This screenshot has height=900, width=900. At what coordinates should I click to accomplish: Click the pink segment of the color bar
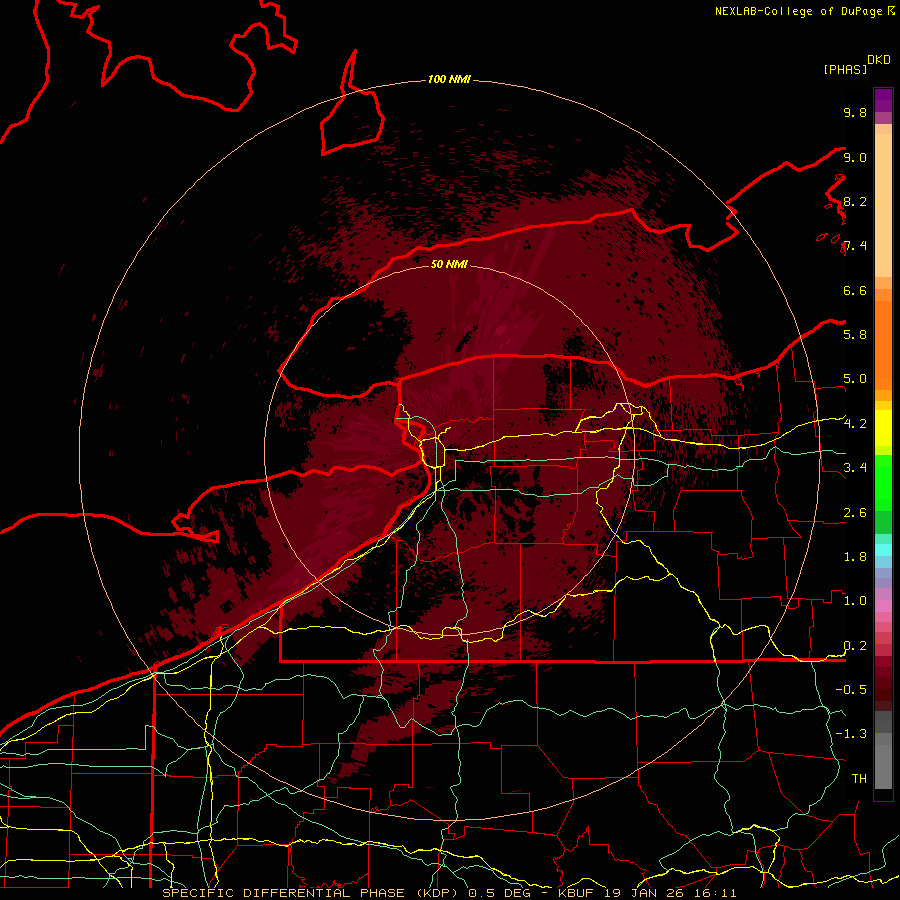[883, 606]
